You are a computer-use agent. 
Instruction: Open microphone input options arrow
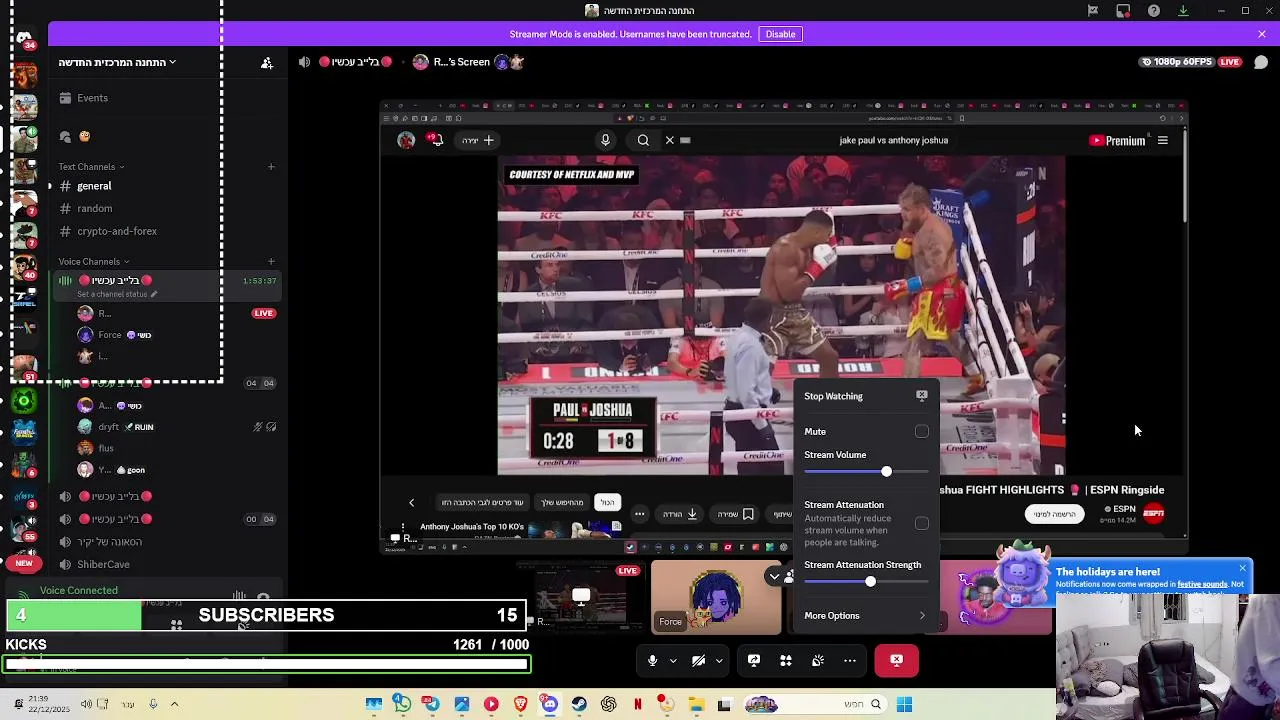click(673, 661)
